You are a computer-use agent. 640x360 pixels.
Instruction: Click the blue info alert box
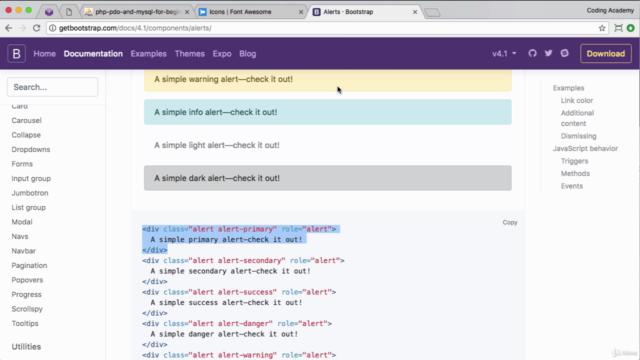point(328,112)
